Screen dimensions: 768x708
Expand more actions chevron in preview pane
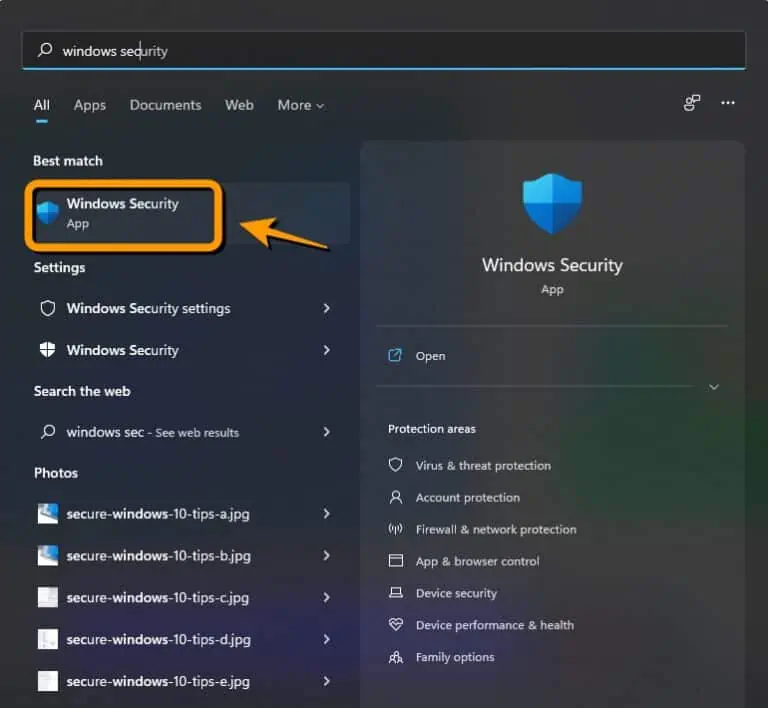tap(714, 387)
